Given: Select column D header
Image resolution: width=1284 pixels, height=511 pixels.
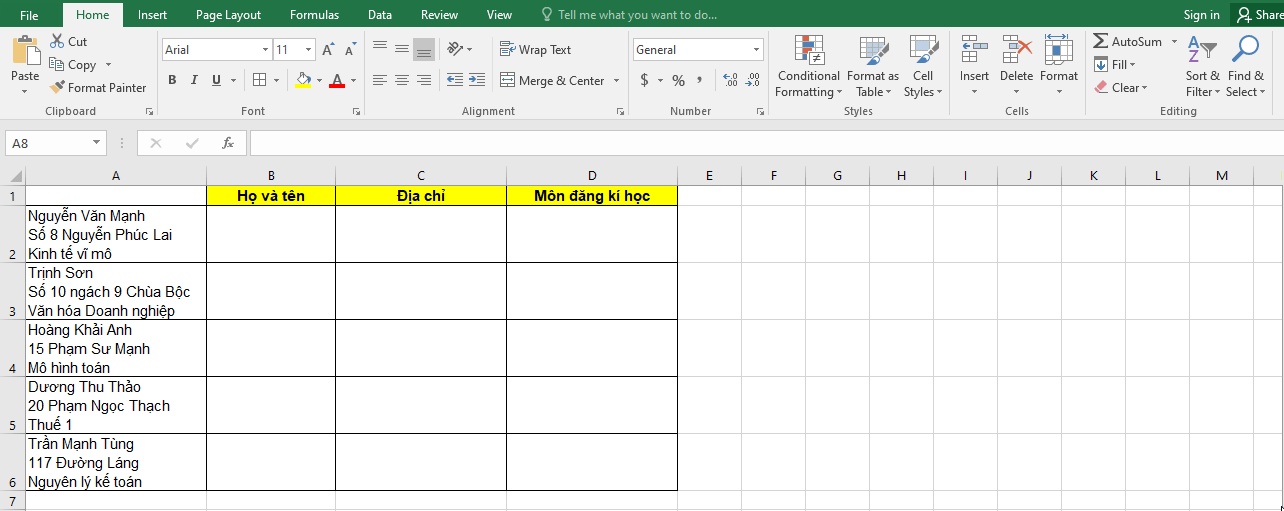Looking at the screenshot, I should 592,176.
